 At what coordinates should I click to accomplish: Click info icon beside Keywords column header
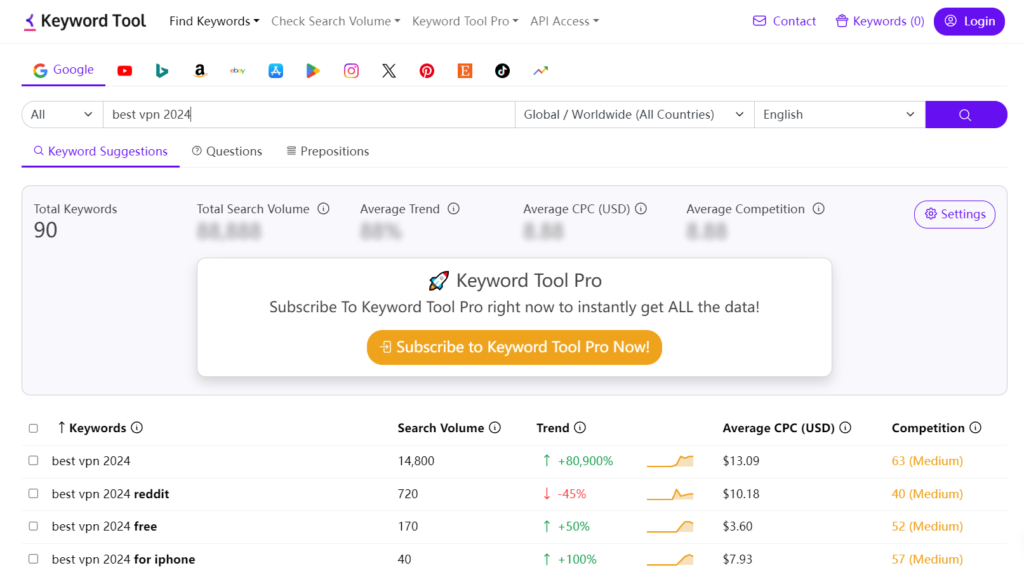[136, 428]
